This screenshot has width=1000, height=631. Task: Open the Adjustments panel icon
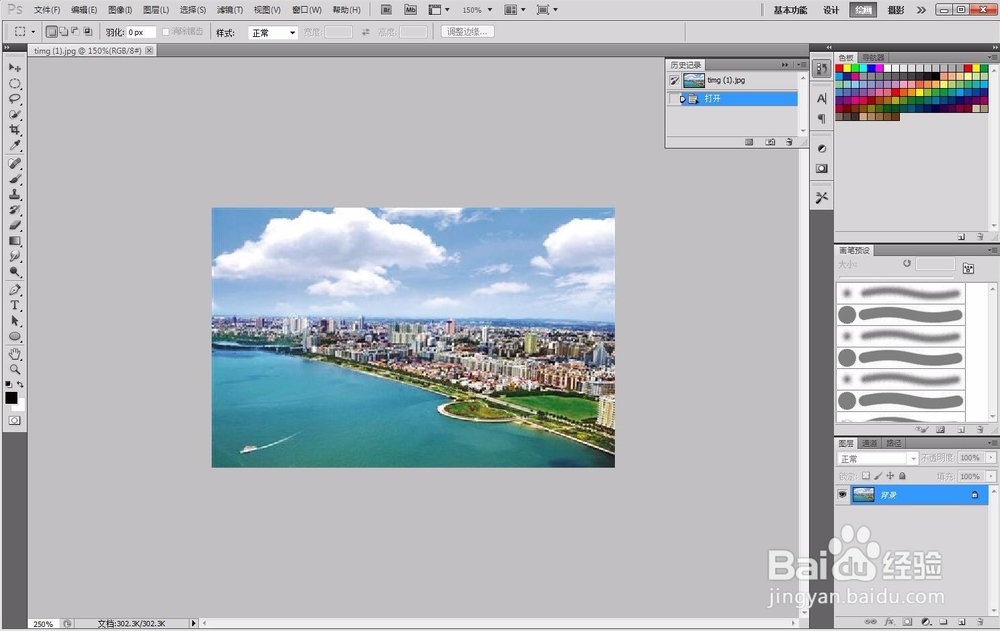821,148
